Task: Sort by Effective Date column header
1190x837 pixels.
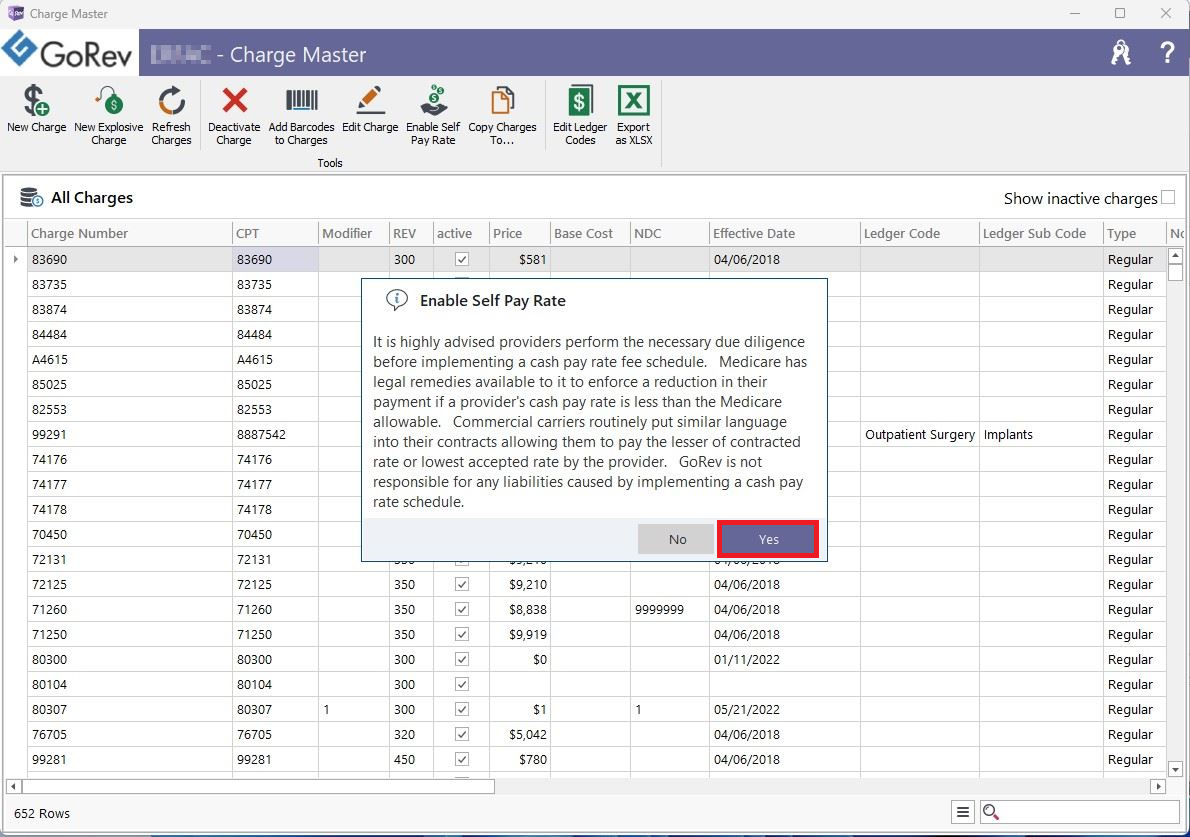Action: [785, 233]
